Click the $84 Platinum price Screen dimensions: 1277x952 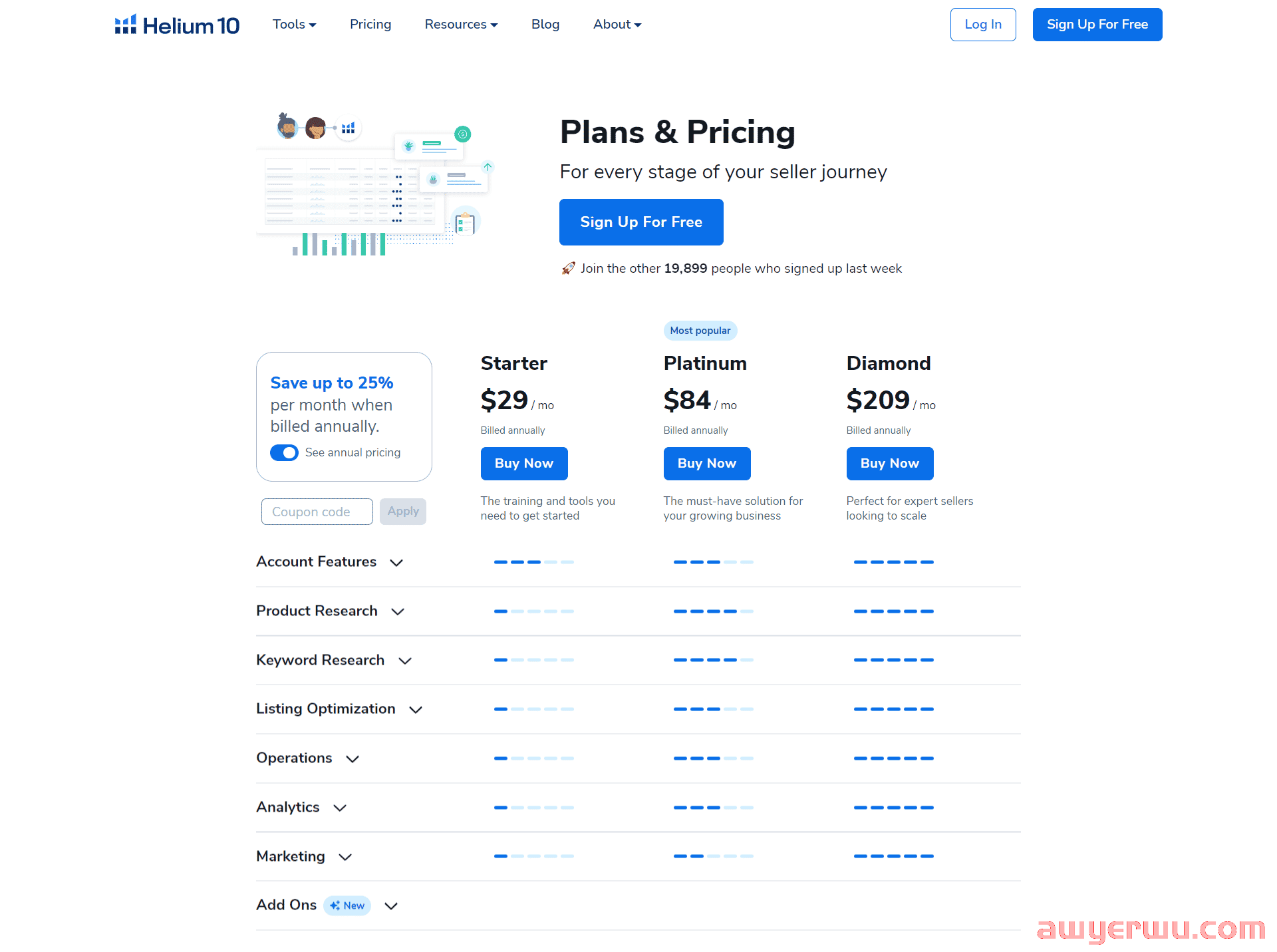click(x=687, y=400)
